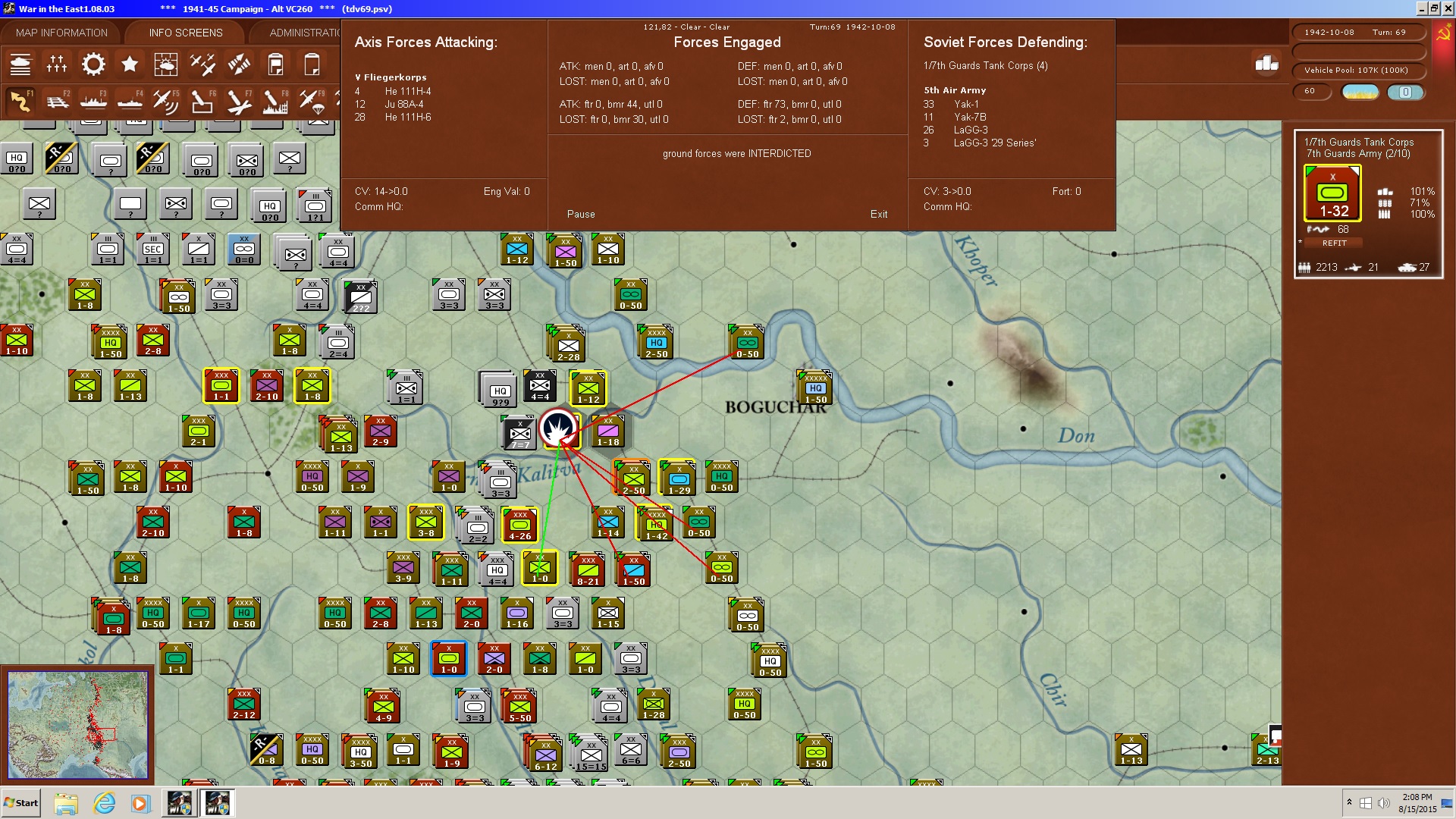Toggle F6 bomb unit mode
Image resolution: width=1456 pixels, height=819 pixels.
point(202,101)
